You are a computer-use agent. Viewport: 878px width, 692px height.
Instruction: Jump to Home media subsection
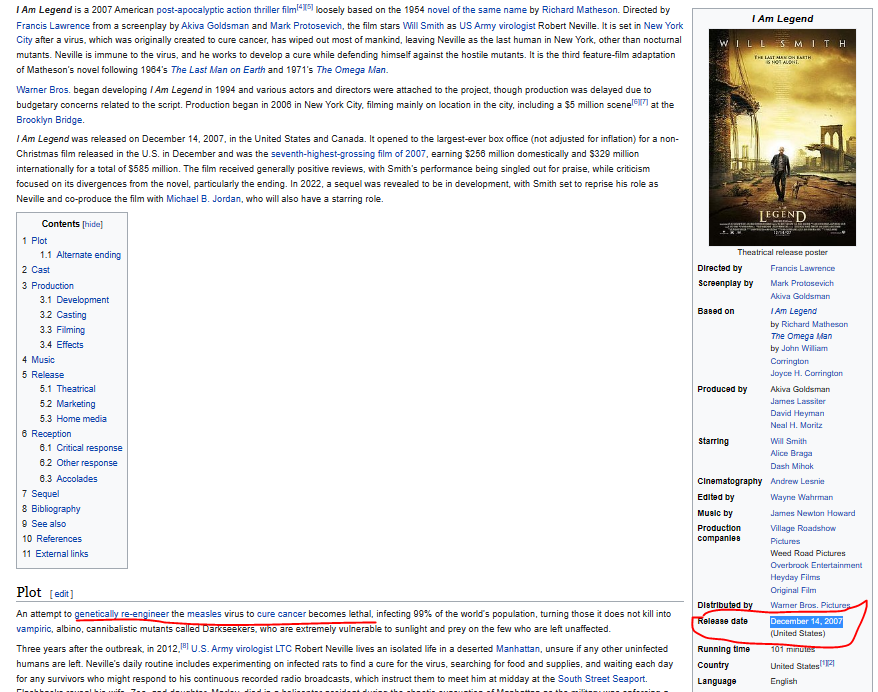81,419
